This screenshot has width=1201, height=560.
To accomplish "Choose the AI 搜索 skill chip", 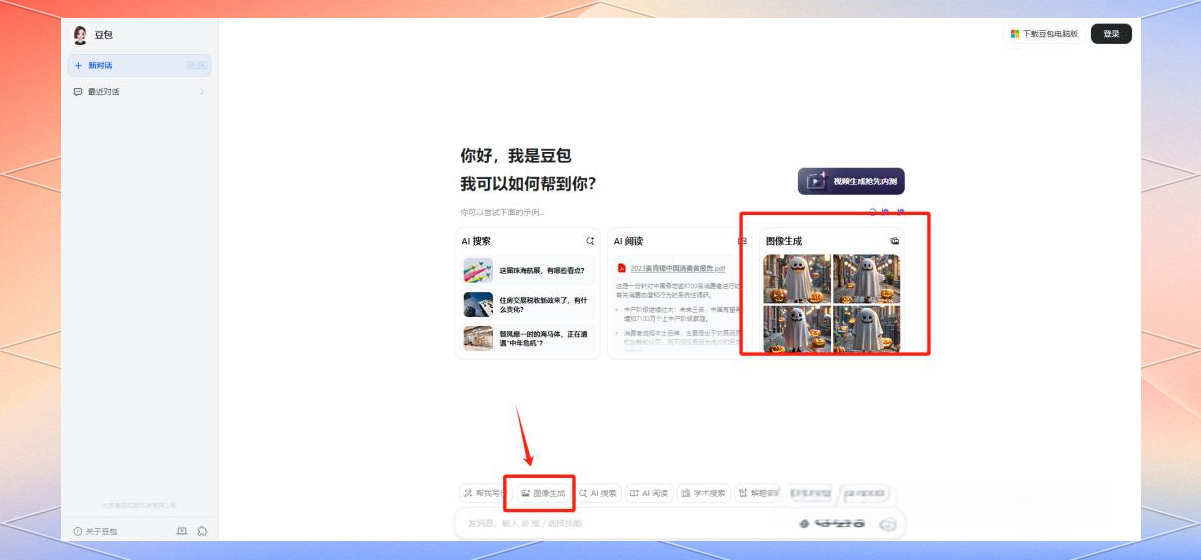I will (597, 493).
